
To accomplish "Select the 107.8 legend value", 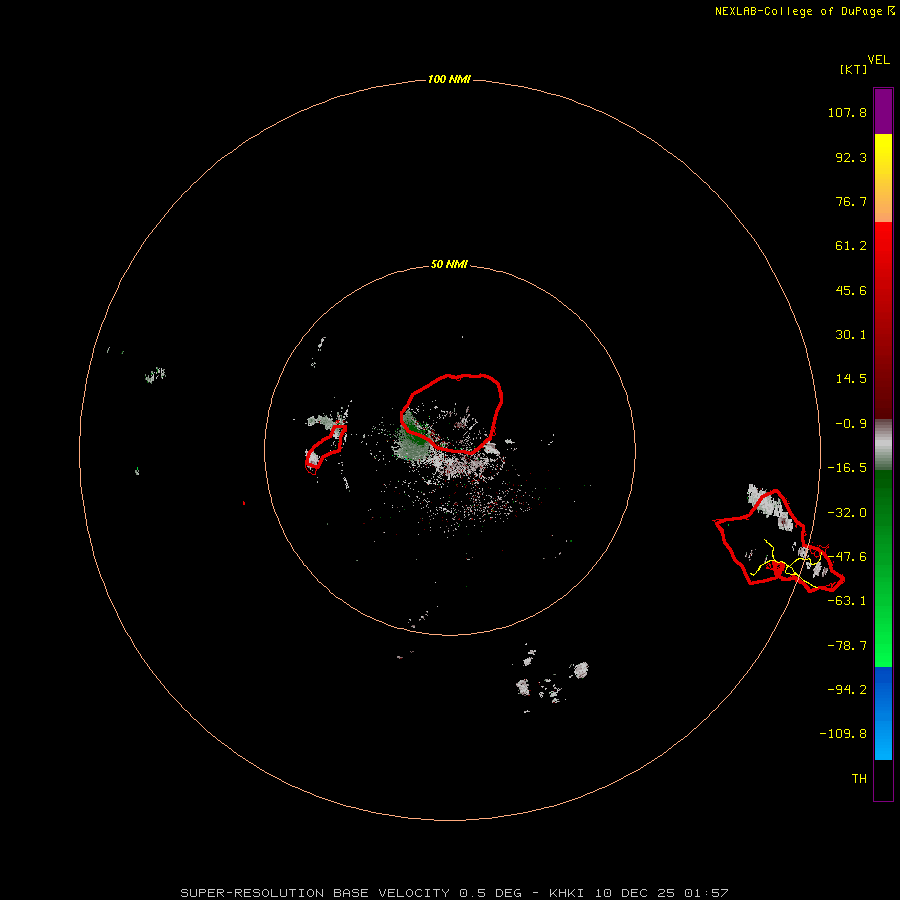I will [847, 112].
